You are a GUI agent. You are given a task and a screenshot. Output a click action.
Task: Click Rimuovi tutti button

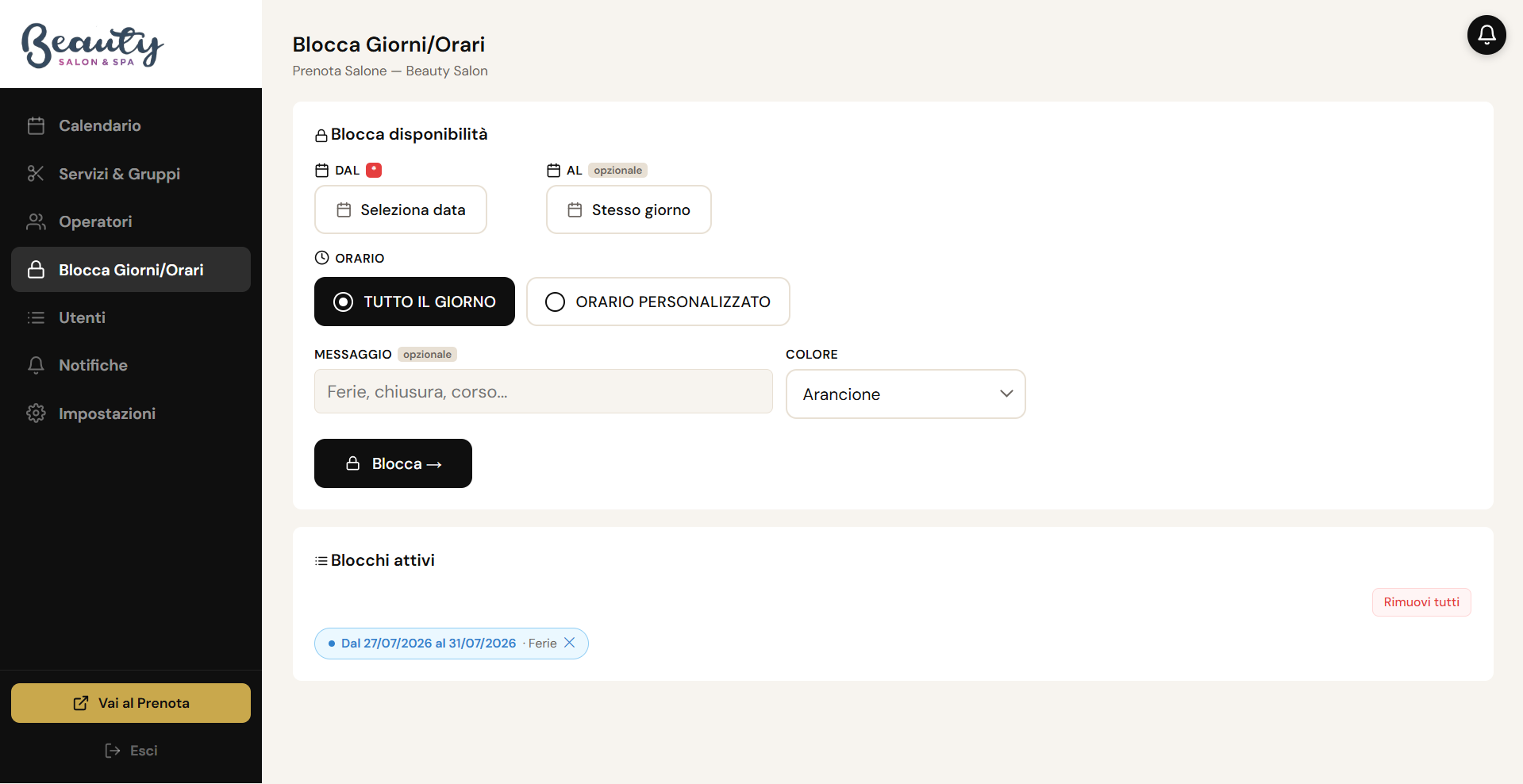coord(1421,602)
